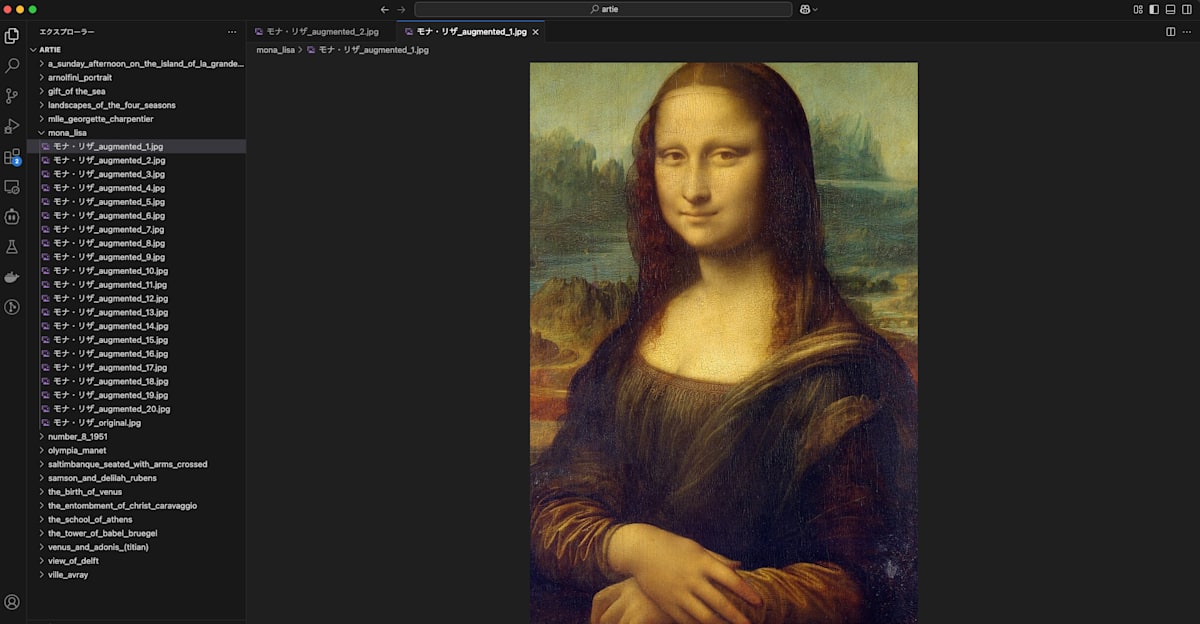The image size is (1200, 624).
Task: Select the モナ・リザ_augmented_1.jpg tab
Action: point(470,32)
